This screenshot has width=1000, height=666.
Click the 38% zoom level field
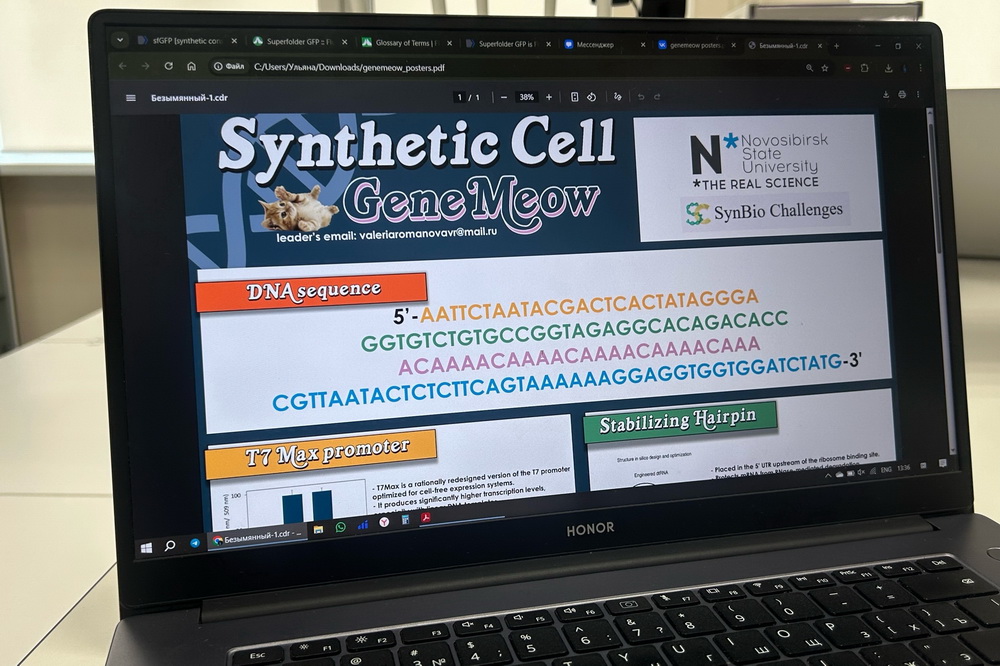526,97
